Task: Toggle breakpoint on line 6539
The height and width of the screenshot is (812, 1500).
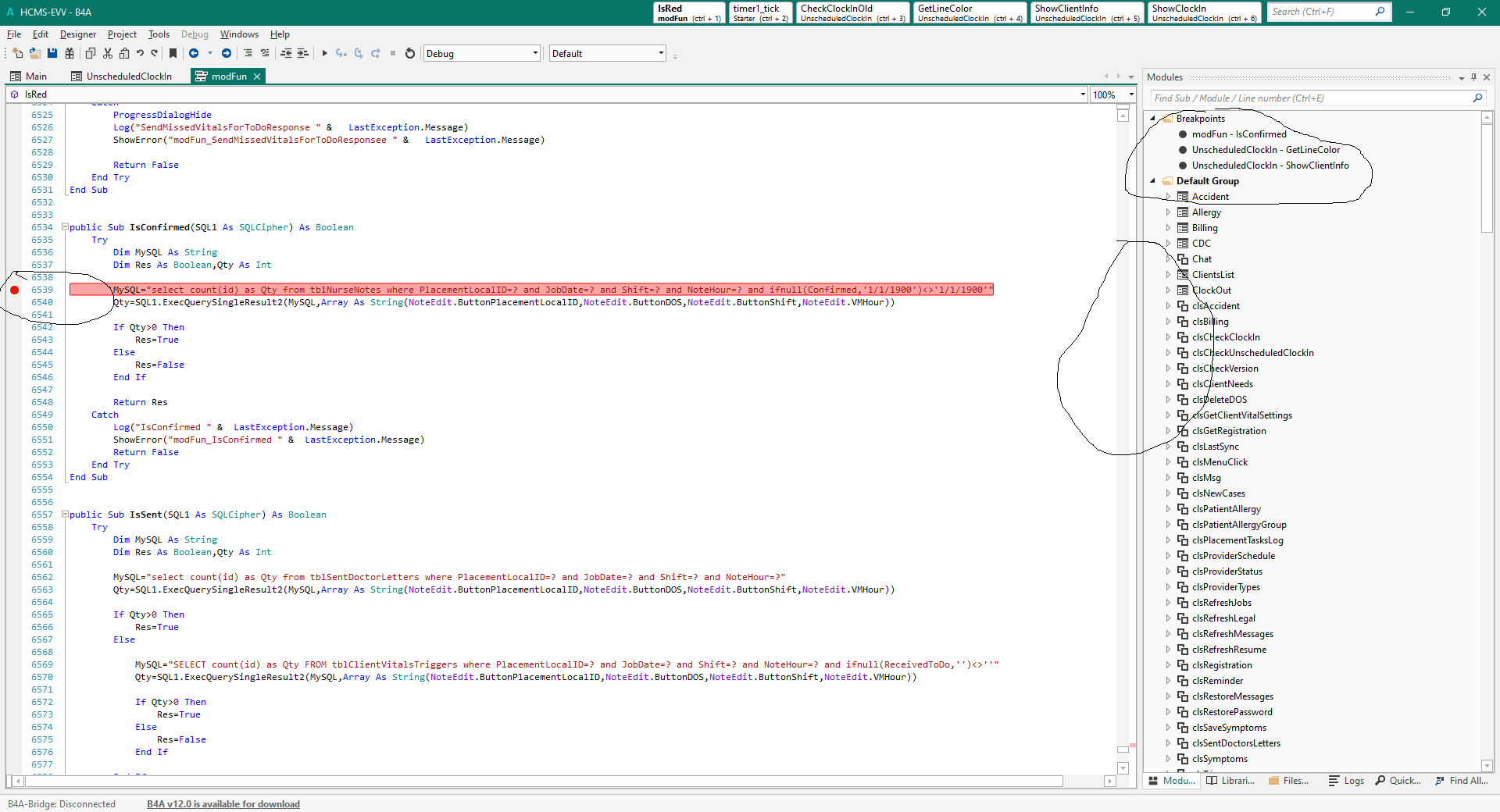Action: point(15,290)
